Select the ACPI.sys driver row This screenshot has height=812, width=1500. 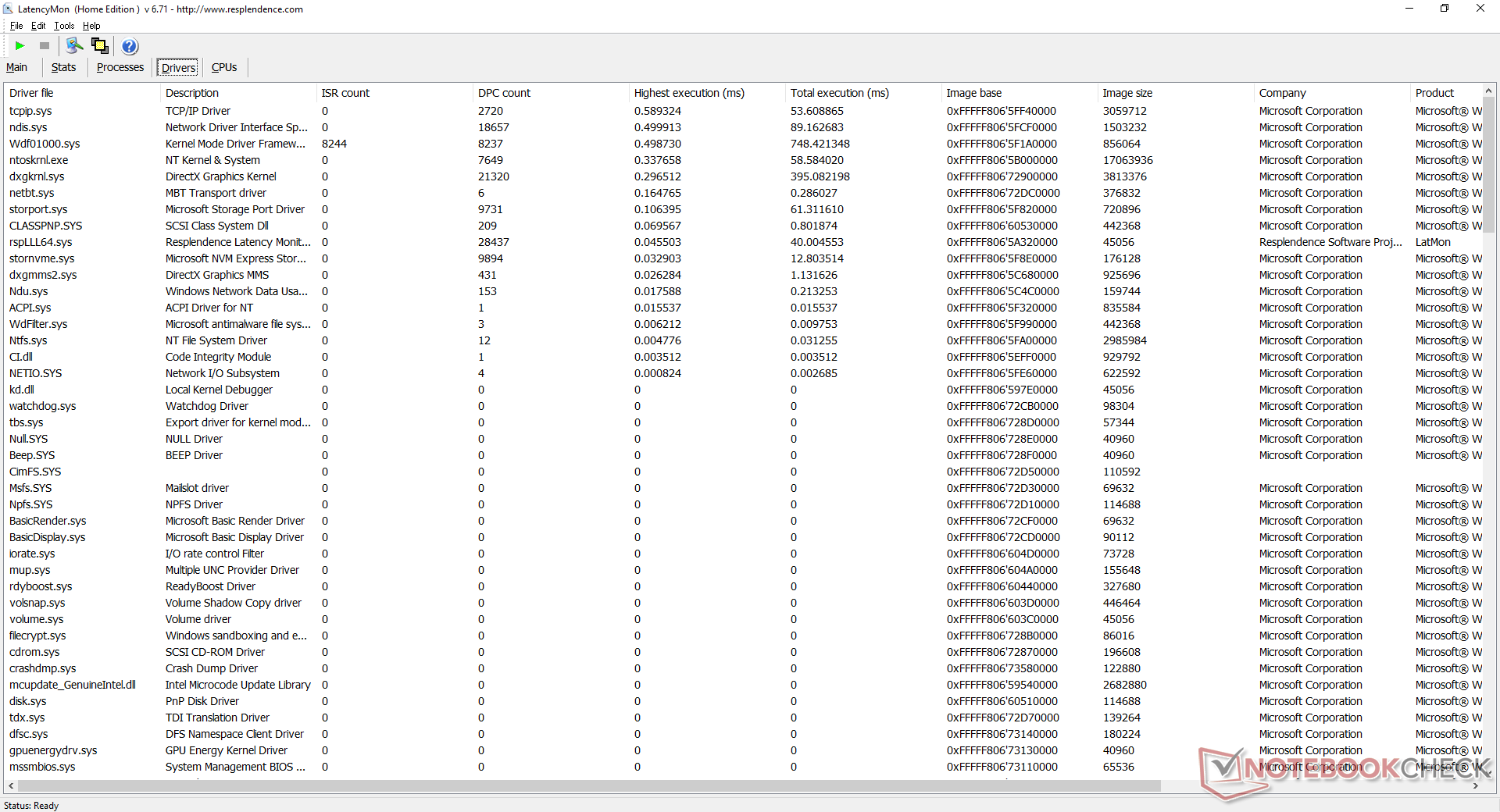[x=743, y=308]
